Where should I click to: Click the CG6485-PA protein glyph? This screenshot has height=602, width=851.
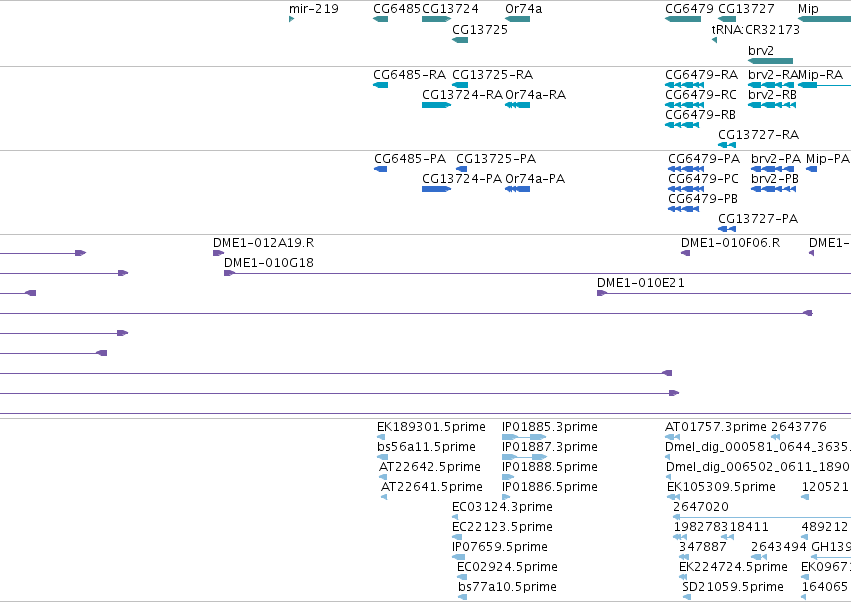click(380, 169)
